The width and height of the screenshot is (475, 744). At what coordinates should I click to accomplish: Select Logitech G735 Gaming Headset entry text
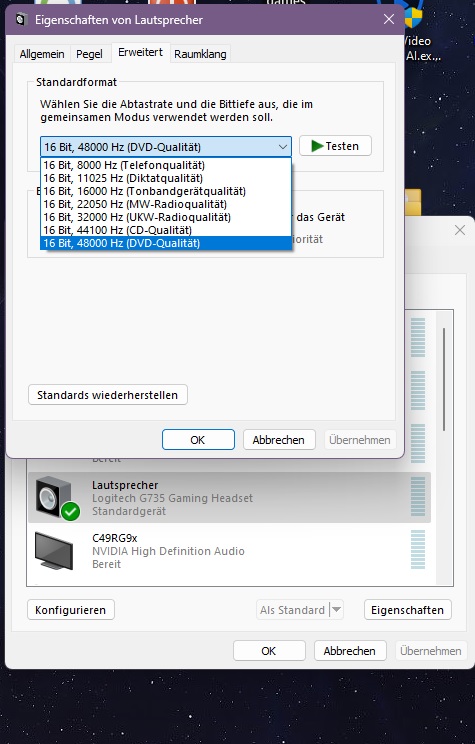tap(172, 498)
